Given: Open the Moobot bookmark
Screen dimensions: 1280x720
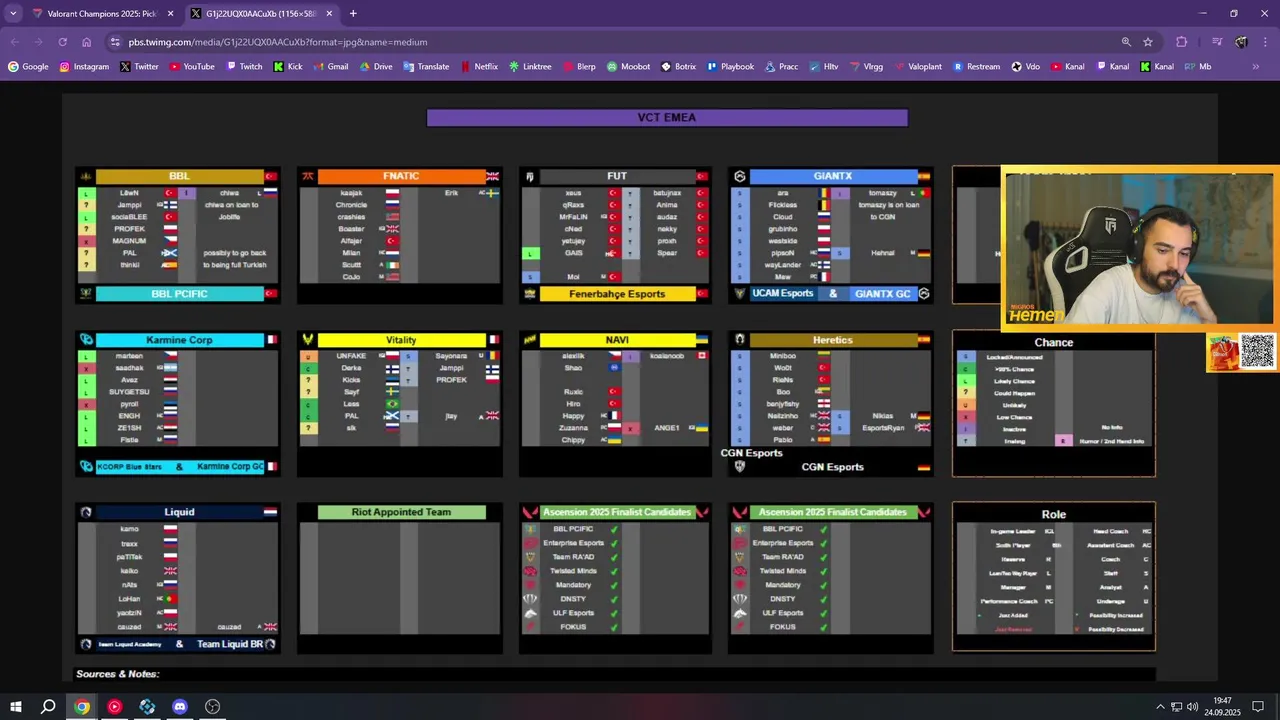Looking at the screenshot, I should (x=628, y=67).
